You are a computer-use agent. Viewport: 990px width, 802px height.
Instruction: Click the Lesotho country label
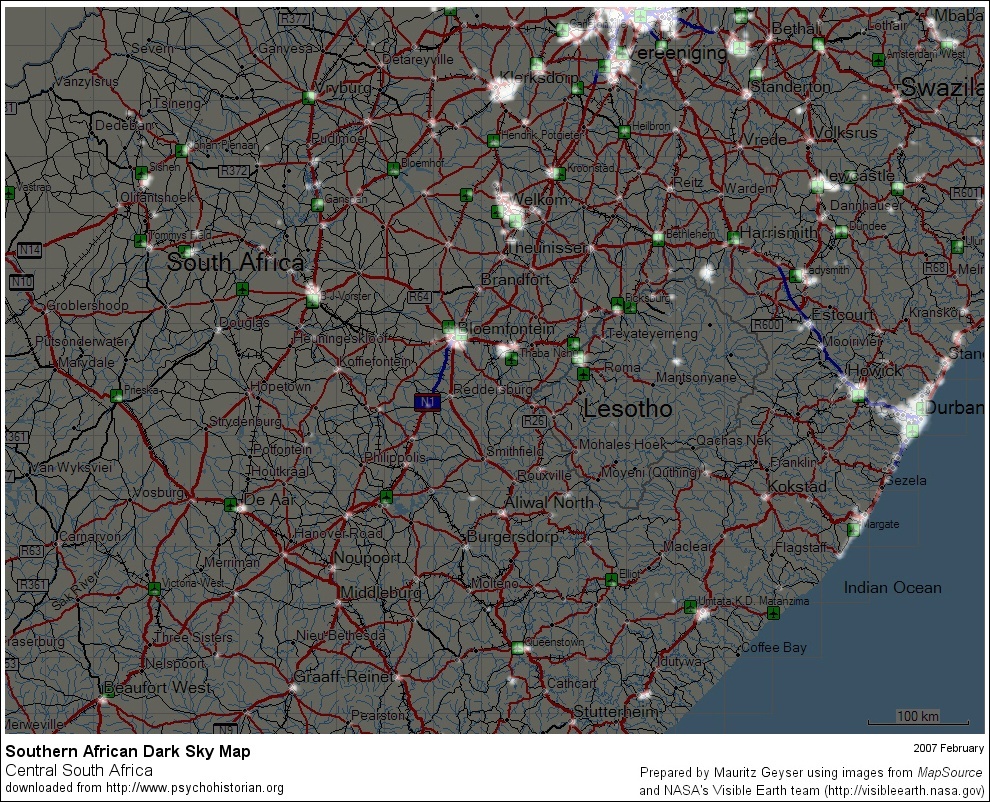[x=627, y=410]
